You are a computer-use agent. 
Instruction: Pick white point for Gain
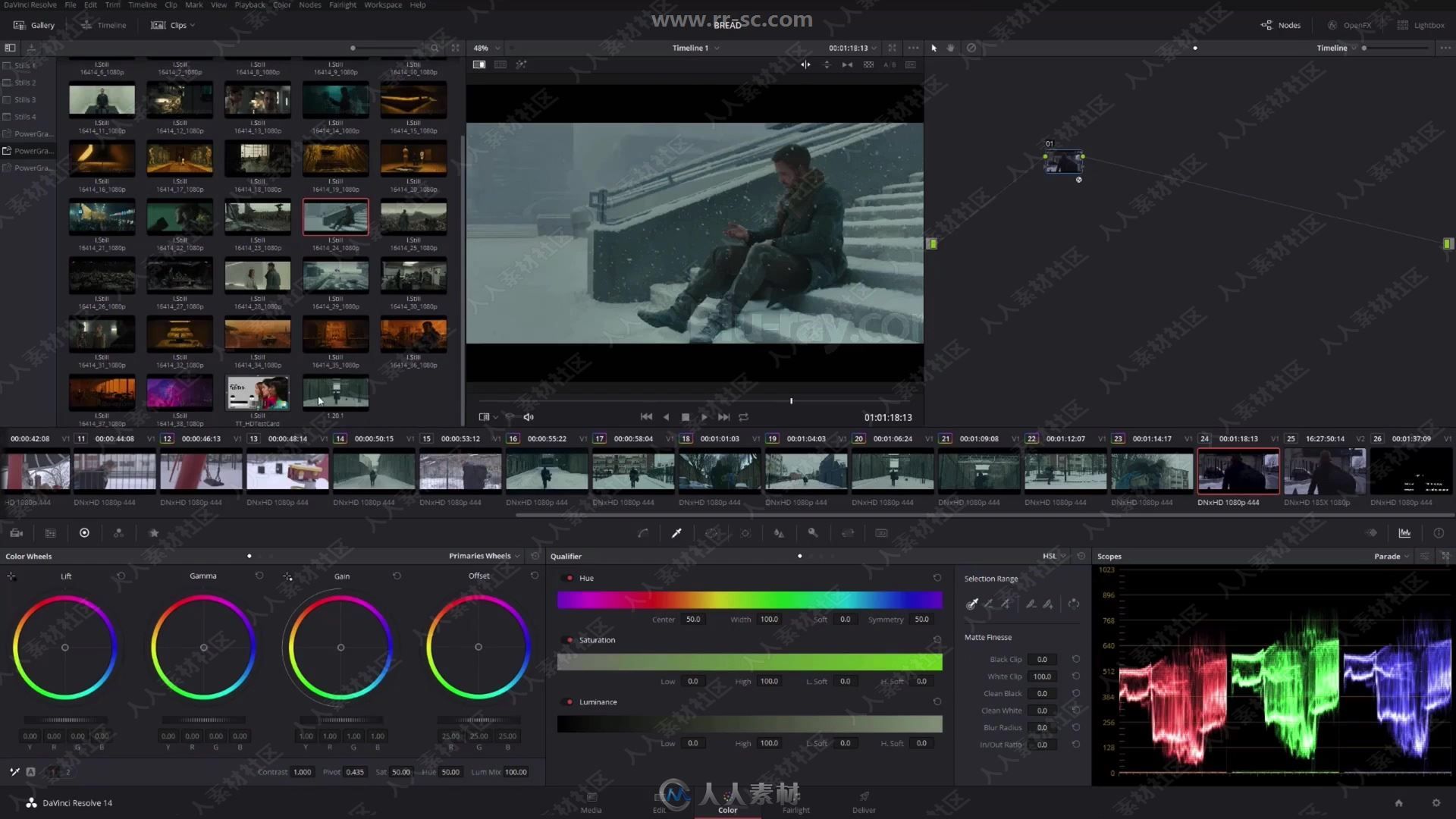coord(287,577)
